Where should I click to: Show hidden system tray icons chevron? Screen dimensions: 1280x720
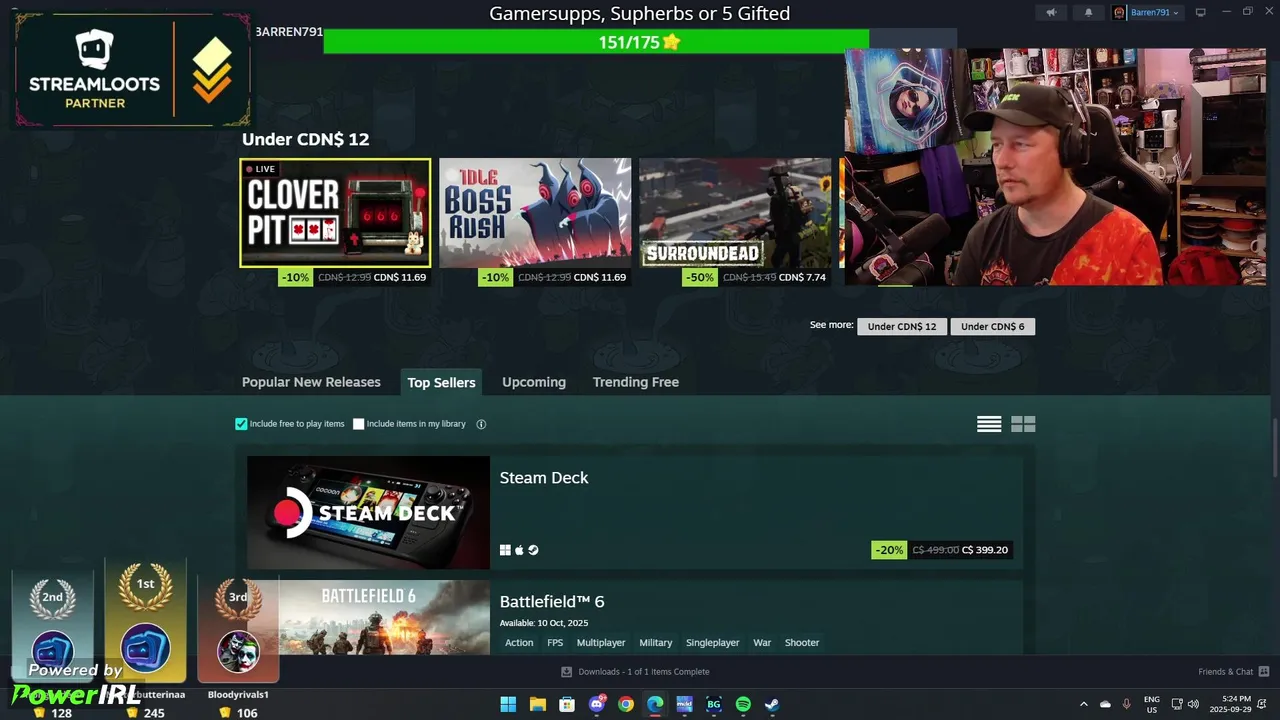(x=1083, y=704)
